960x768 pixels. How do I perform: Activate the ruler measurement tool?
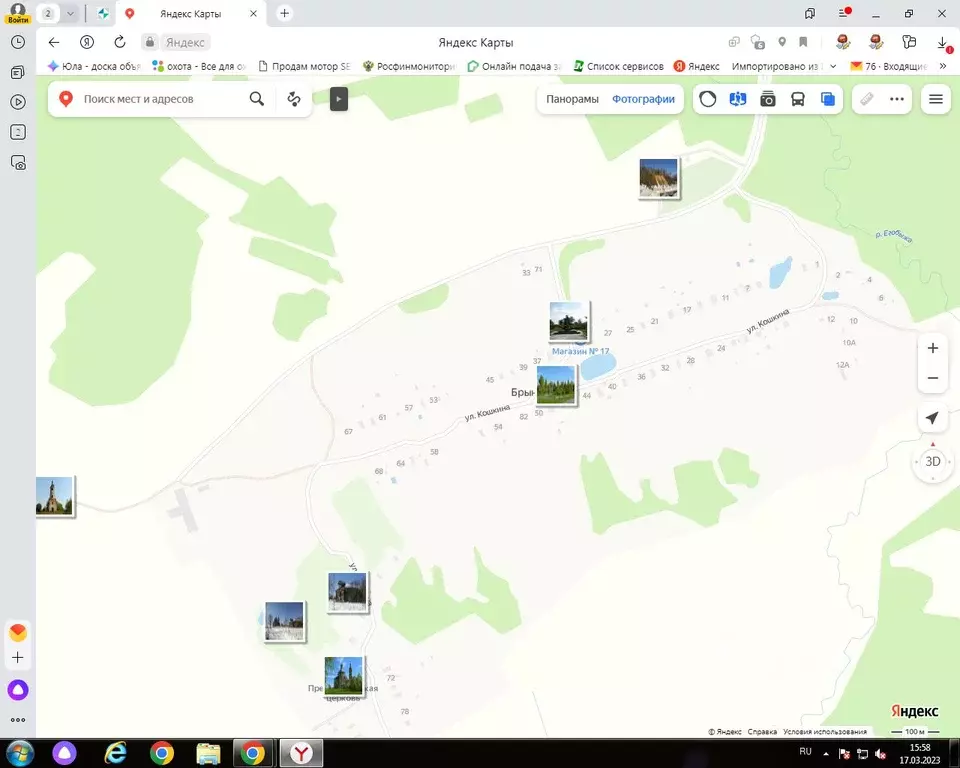(867, 99)
